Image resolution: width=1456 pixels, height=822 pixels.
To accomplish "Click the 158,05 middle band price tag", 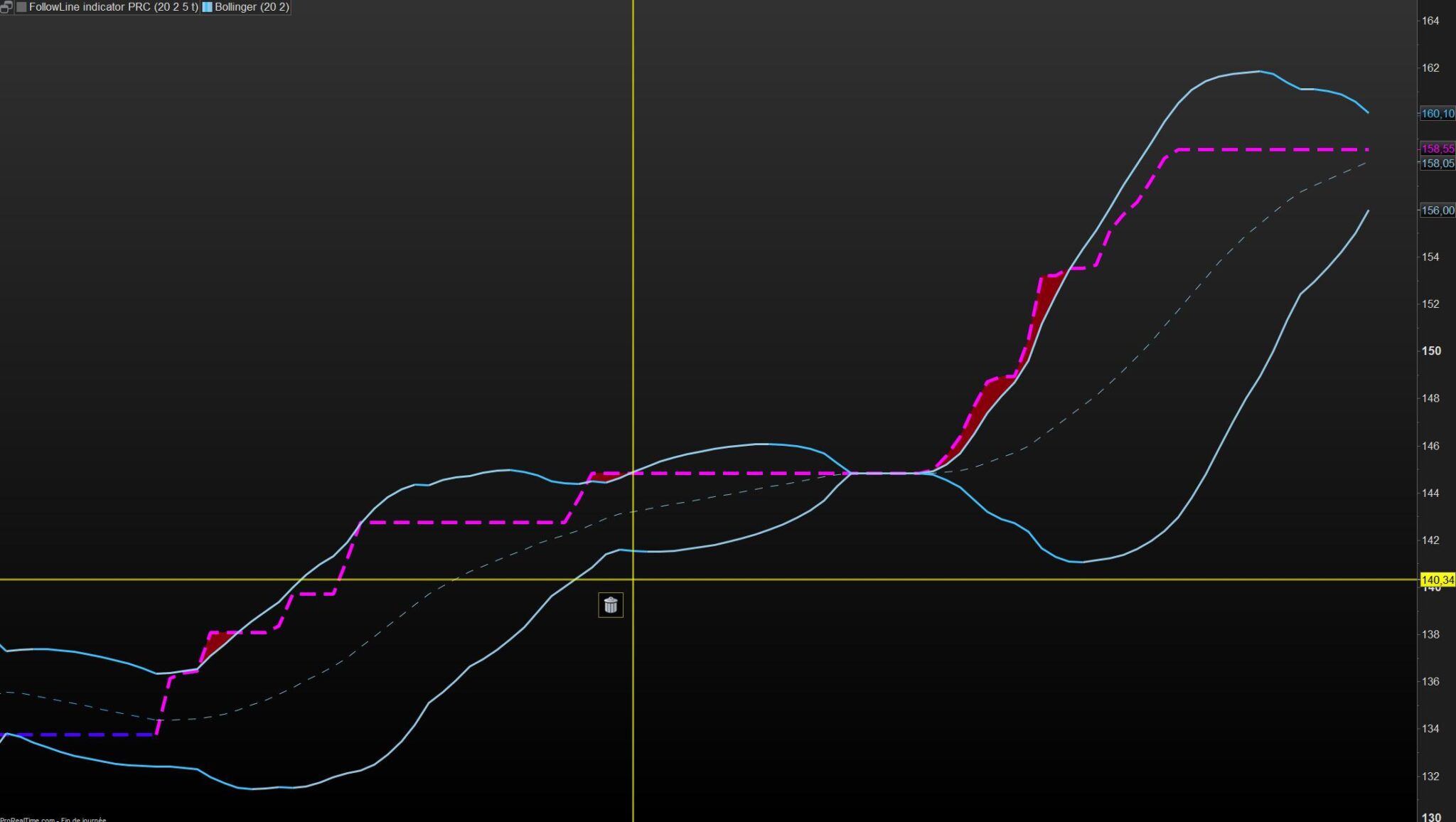I will pyautogui.click(x=1437, y=163).
